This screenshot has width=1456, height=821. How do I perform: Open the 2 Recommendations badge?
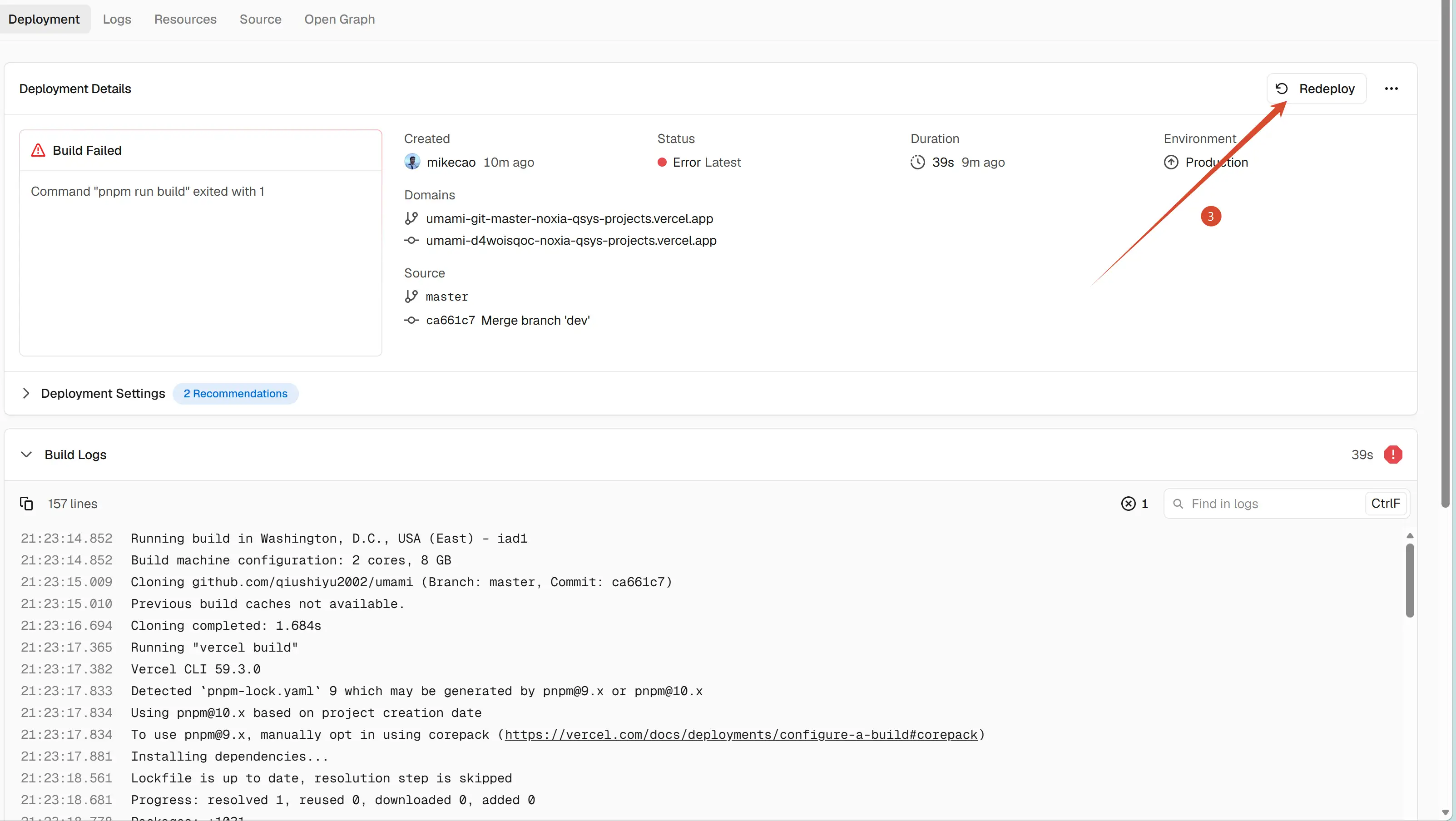pyautogui.click(x=235, y=393)
